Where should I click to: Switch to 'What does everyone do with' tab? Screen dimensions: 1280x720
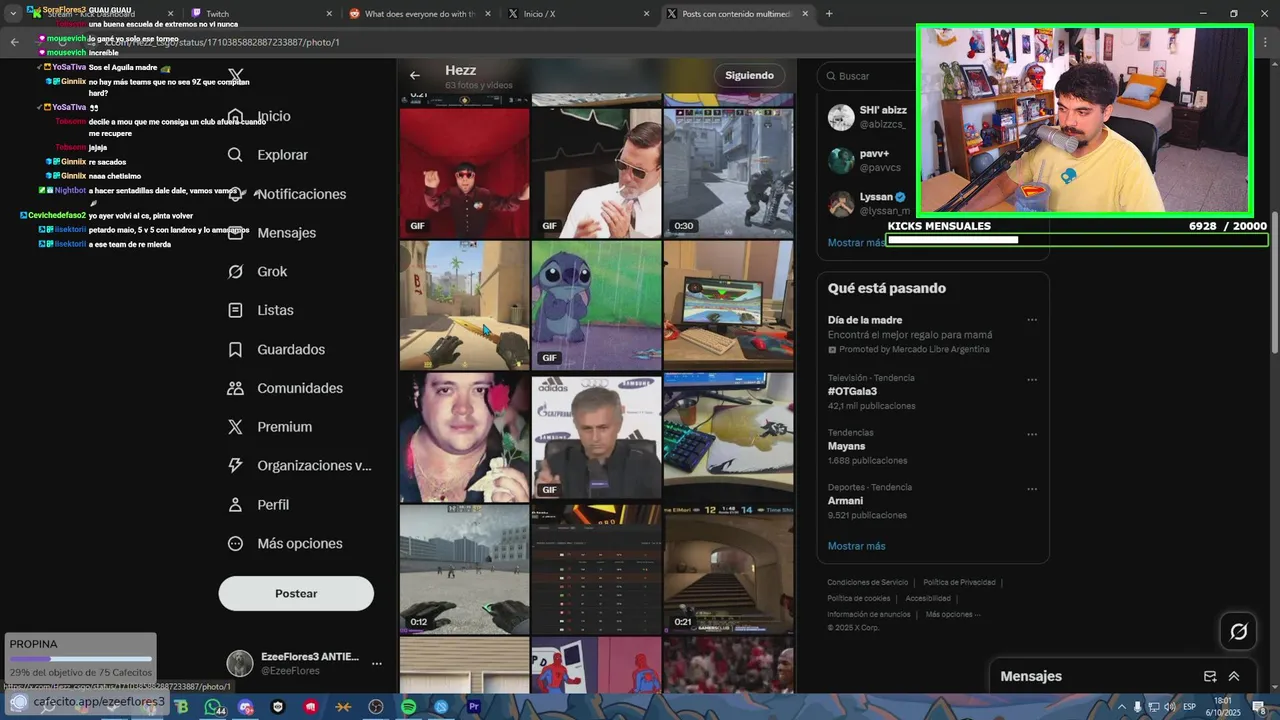click(420, 14)
